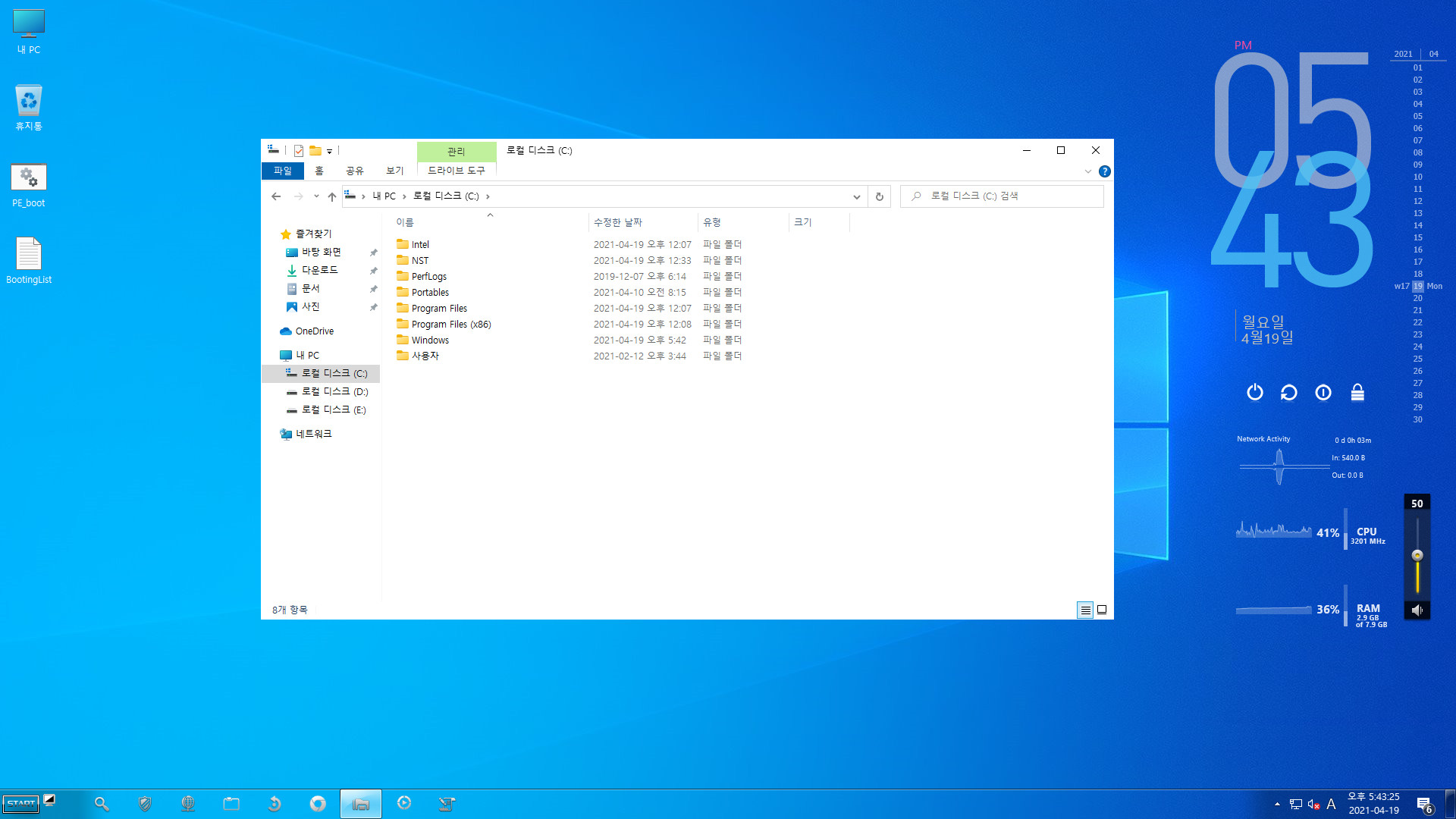Select 네트워크 in navigation pane
The width and height of the screenshot is (1456, 819).
(x=313, y=435)
